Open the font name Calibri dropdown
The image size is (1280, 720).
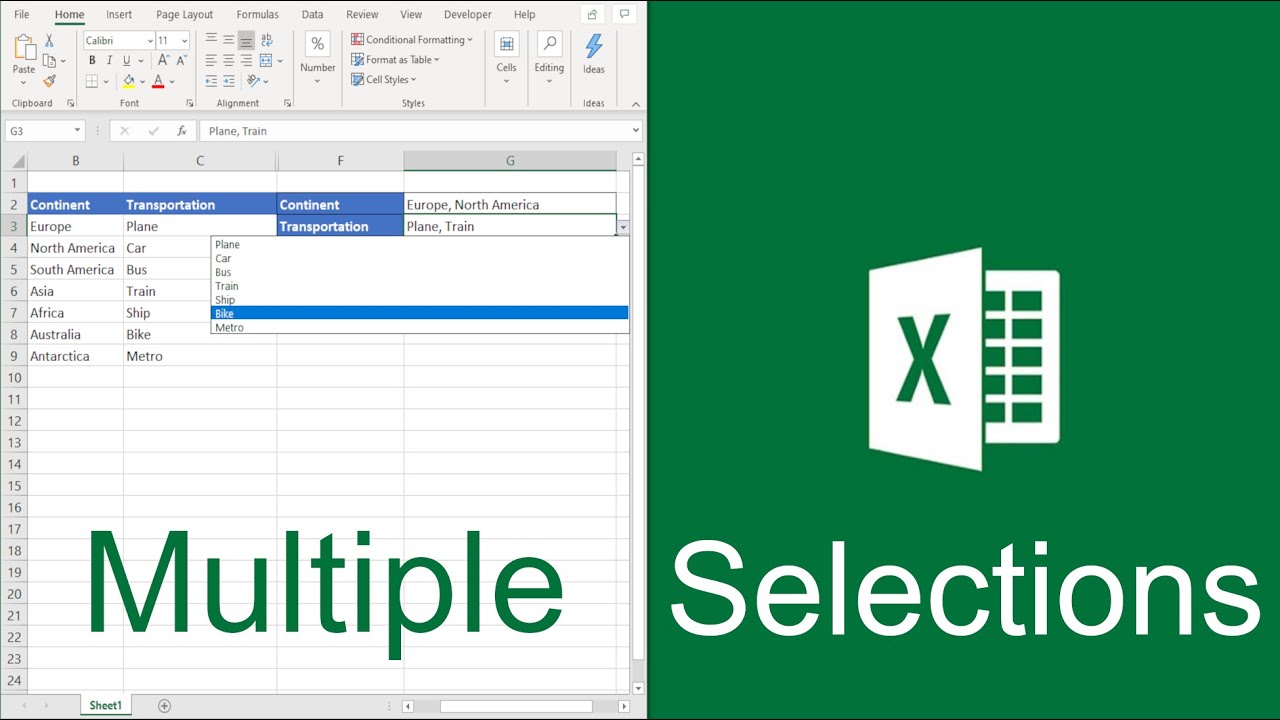[x=150, y=41]
